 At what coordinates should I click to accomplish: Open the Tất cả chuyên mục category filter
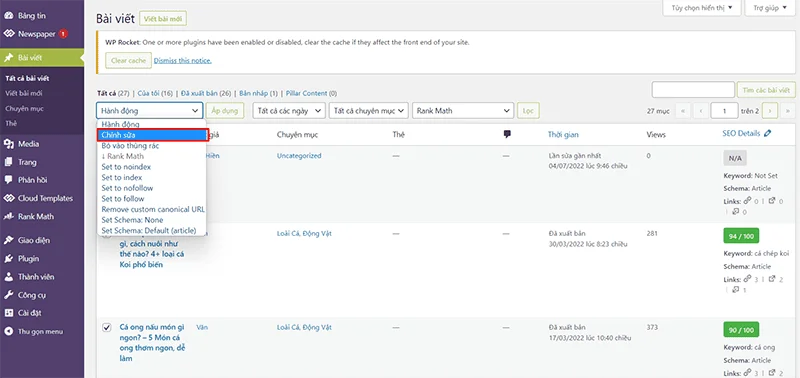pyautogui.click(x=369, y=110)
